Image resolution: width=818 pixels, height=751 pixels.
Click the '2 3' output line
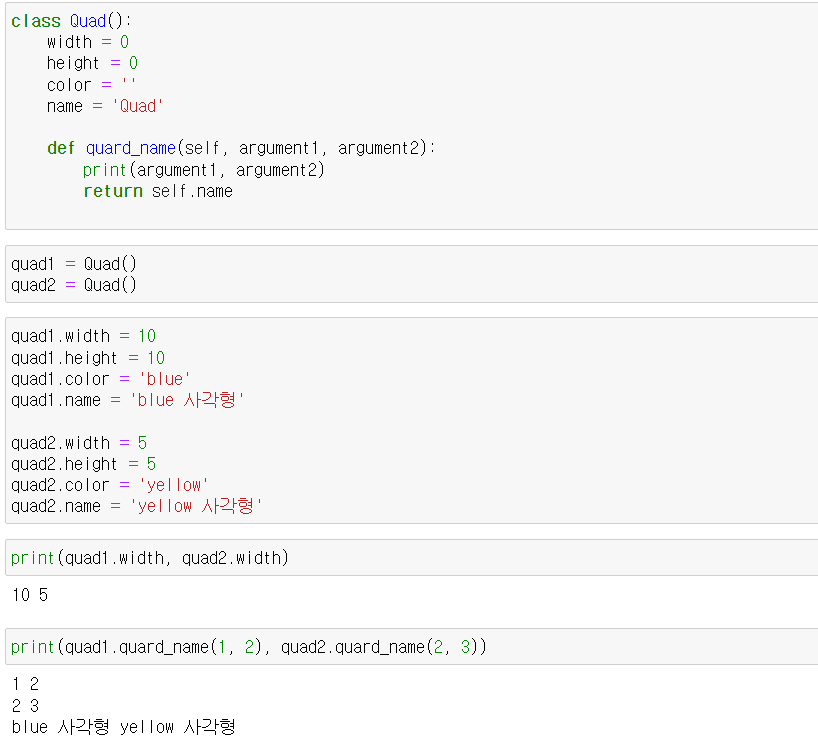[26, 706]
